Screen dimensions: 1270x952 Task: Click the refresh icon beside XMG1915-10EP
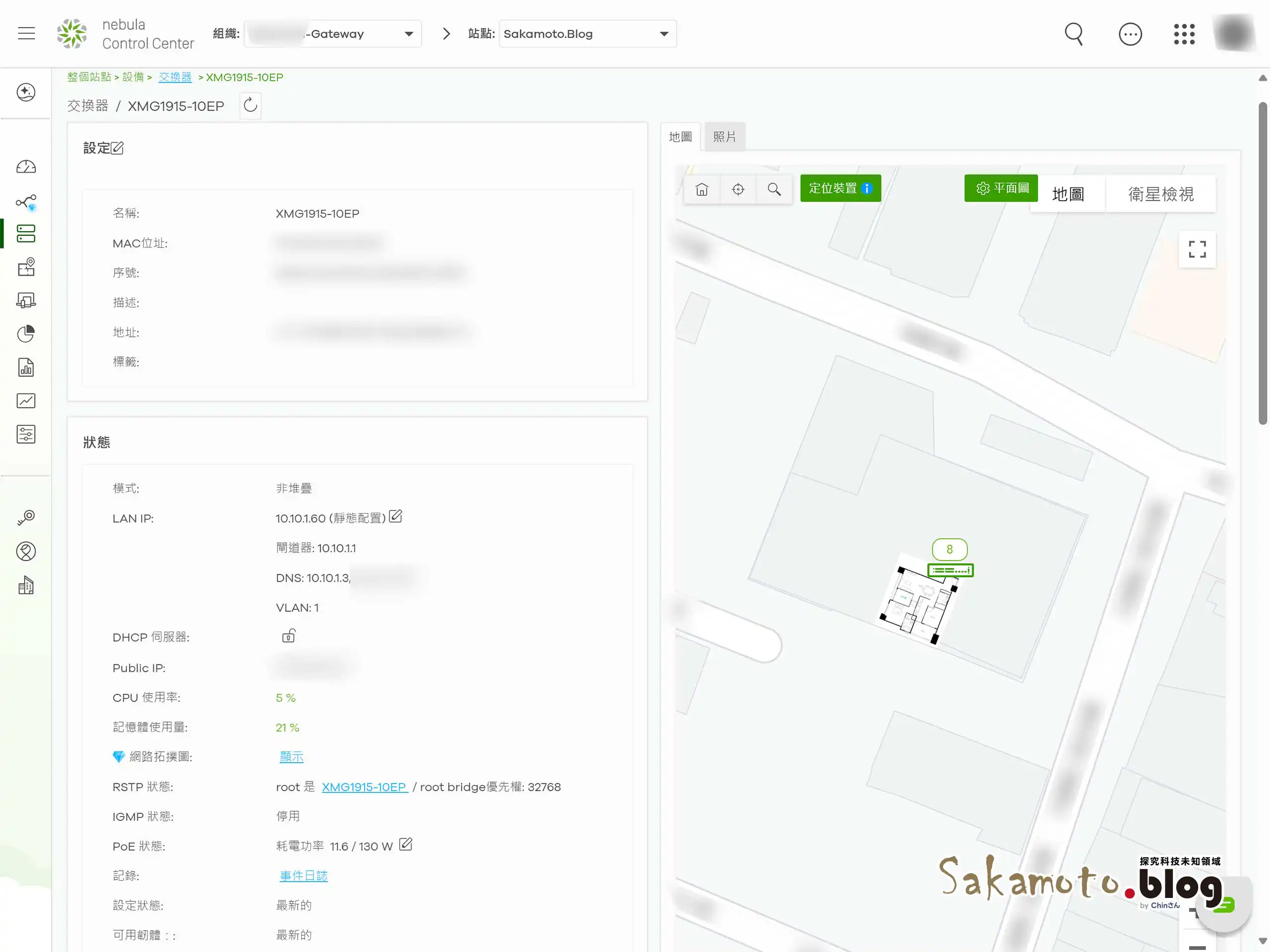[251, 106]
